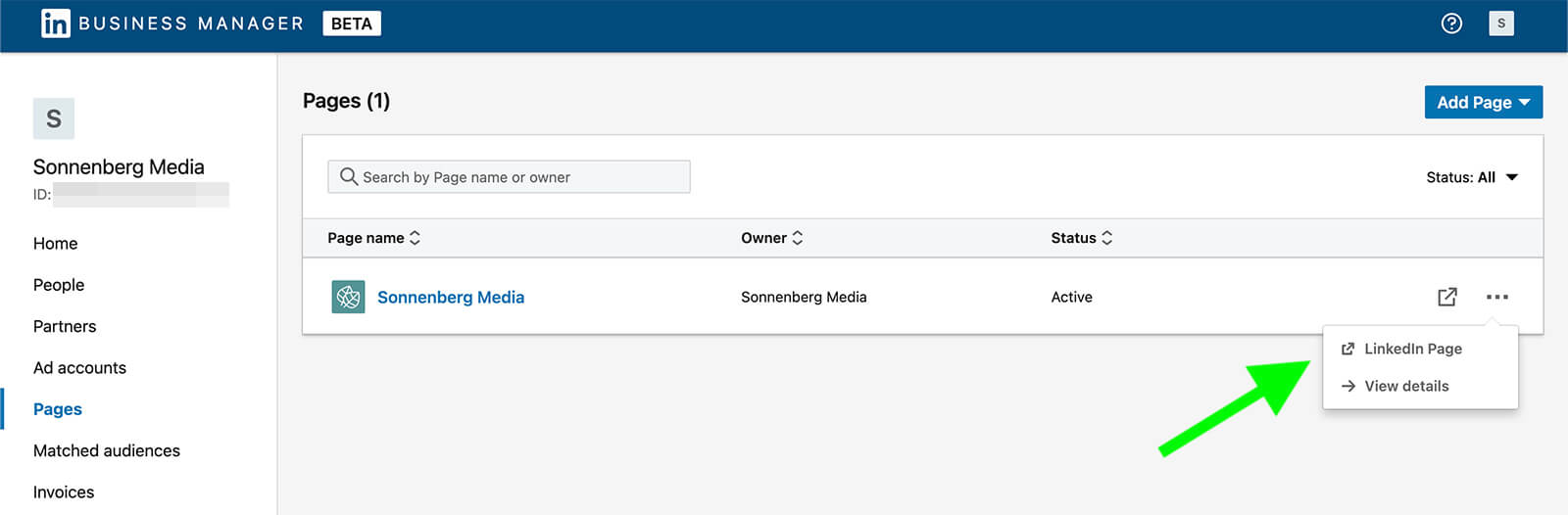Open Partners section
The height and width of the screenshot is (515, 1568).
click(x=65, y=326)
